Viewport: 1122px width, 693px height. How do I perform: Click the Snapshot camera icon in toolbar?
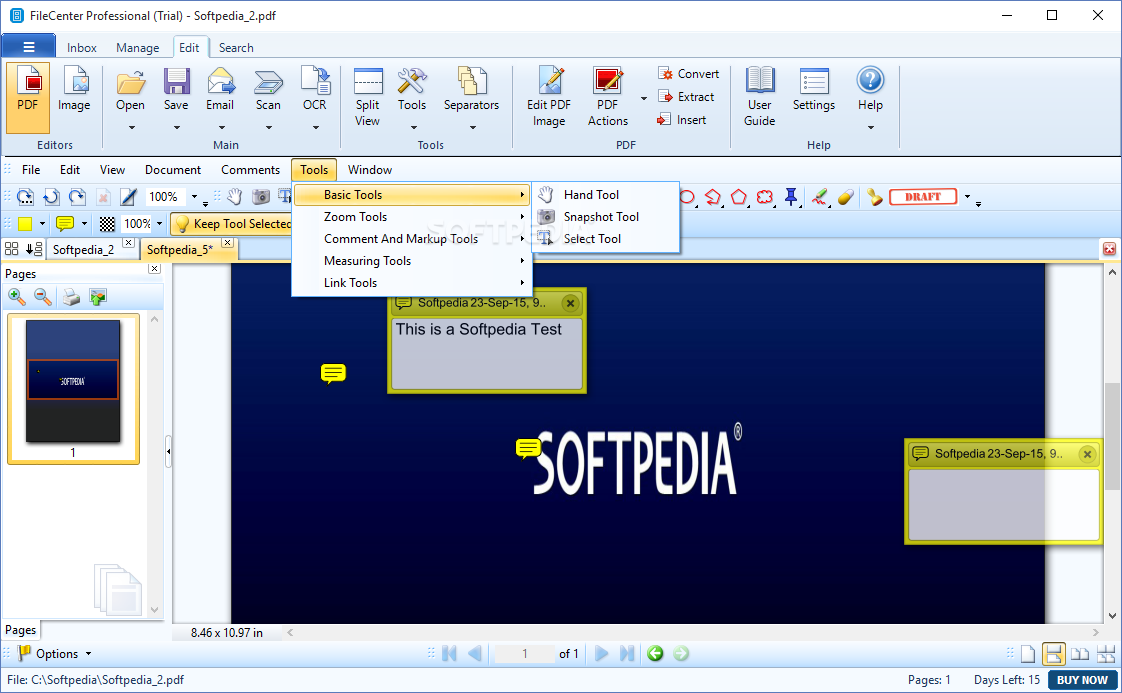pyautogui.click(x=260, y=197)
